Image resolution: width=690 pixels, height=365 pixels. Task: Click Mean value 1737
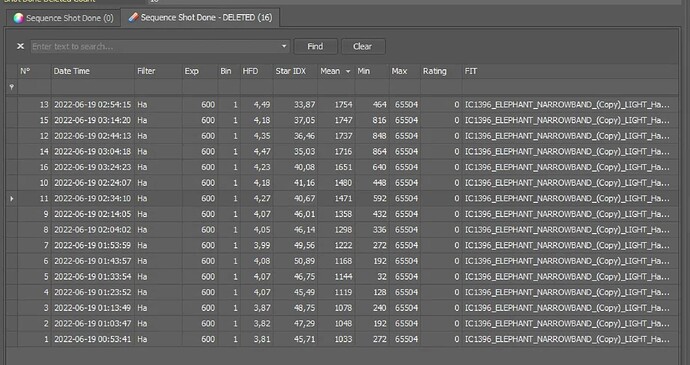tap(343, 136)
